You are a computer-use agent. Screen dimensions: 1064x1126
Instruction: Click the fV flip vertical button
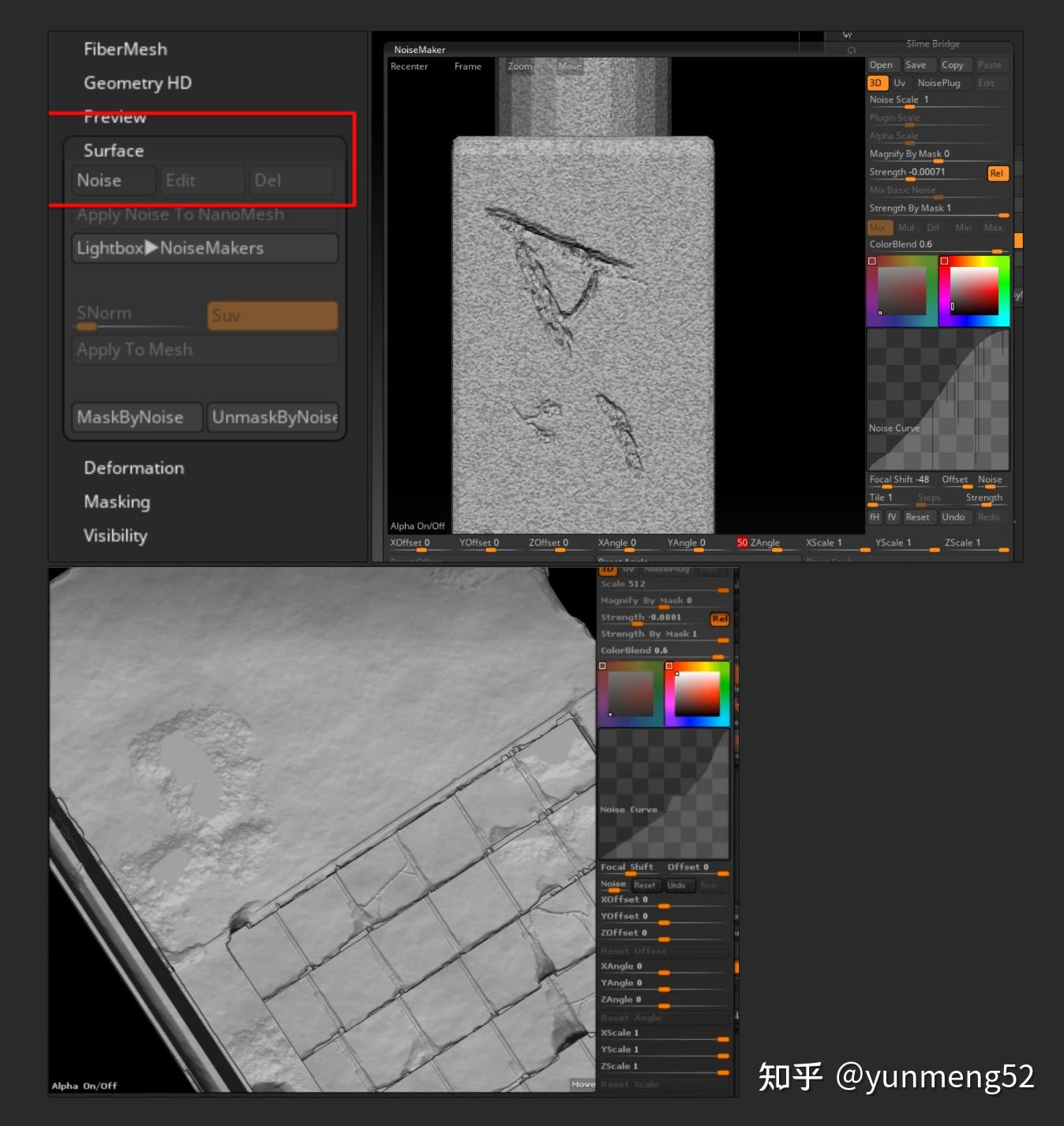pyautogui.click(x=892, y=517)
